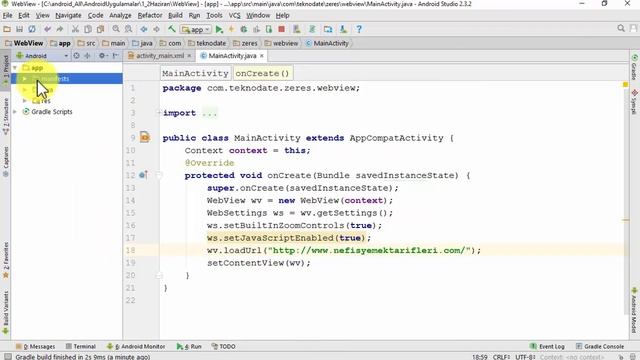The width and height of the screenshot is (640, 360).
Task: Click the teknodate breadcrumb folder
Action: pos(207,43)
